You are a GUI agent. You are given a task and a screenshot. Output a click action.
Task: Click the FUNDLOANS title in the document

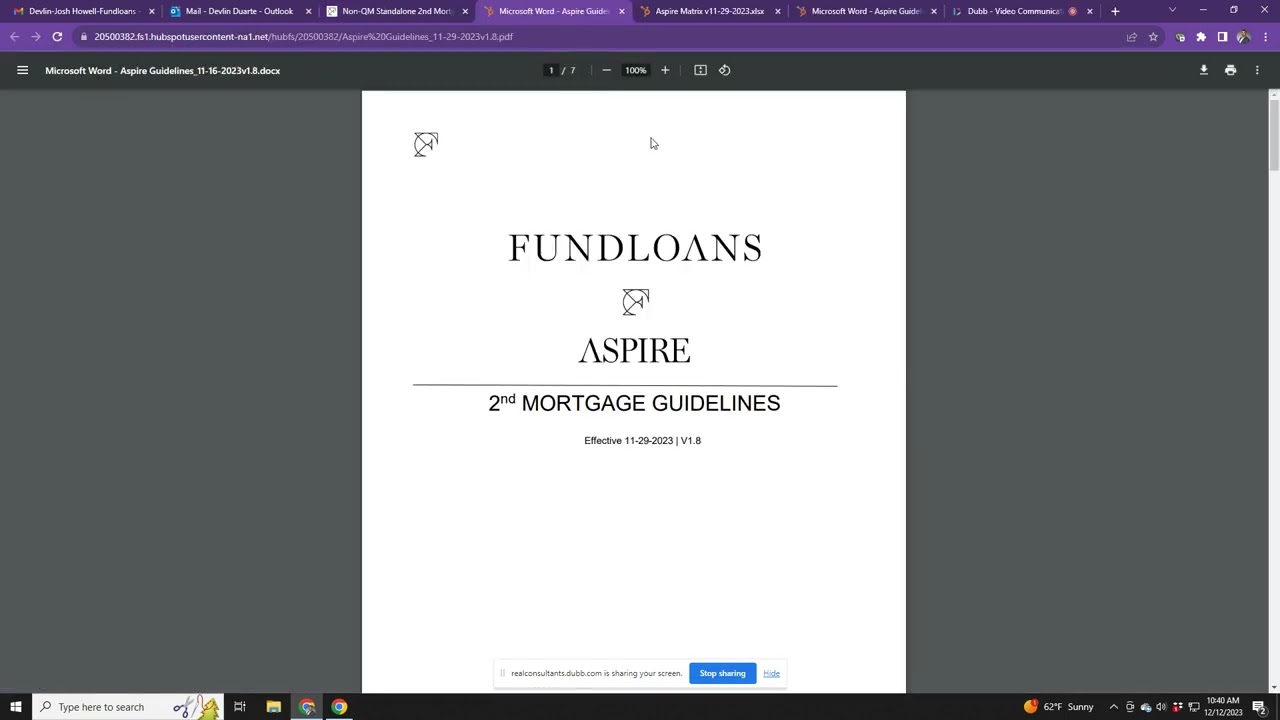[x=635, y=248]
